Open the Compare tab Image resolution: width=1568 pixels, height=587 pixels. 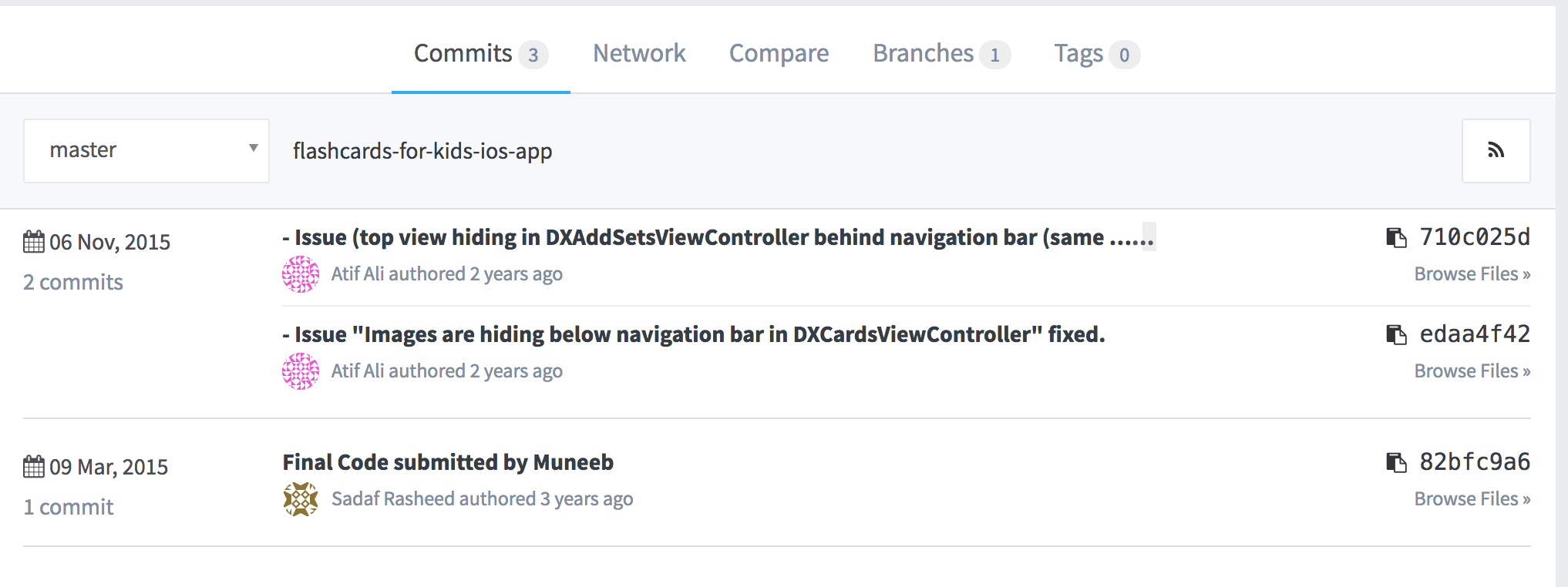[x=779, y=53]
